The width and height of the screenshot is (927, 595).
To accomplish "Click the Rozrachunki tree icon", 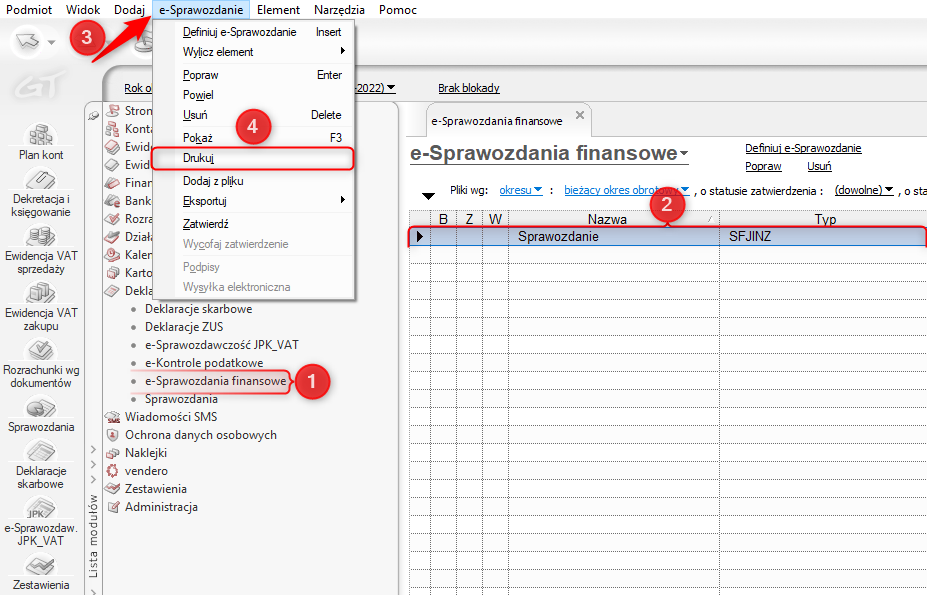I will click(x=112, y=219).
